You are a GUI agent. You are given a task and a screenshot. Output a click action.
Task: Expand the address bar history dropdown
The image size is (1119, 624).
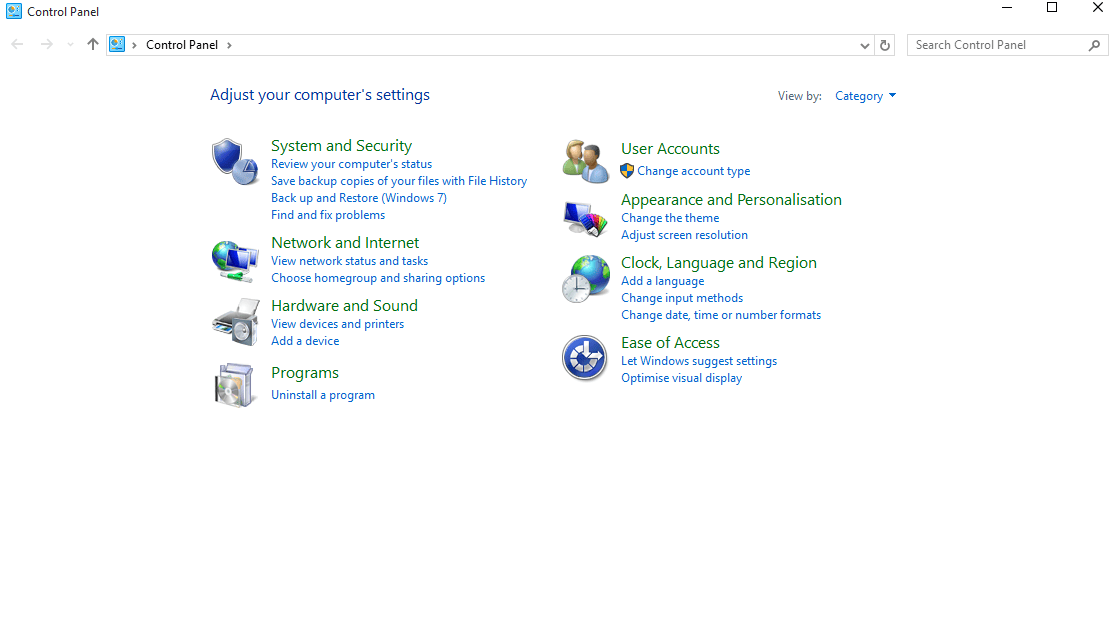click(x=865, y=45)
